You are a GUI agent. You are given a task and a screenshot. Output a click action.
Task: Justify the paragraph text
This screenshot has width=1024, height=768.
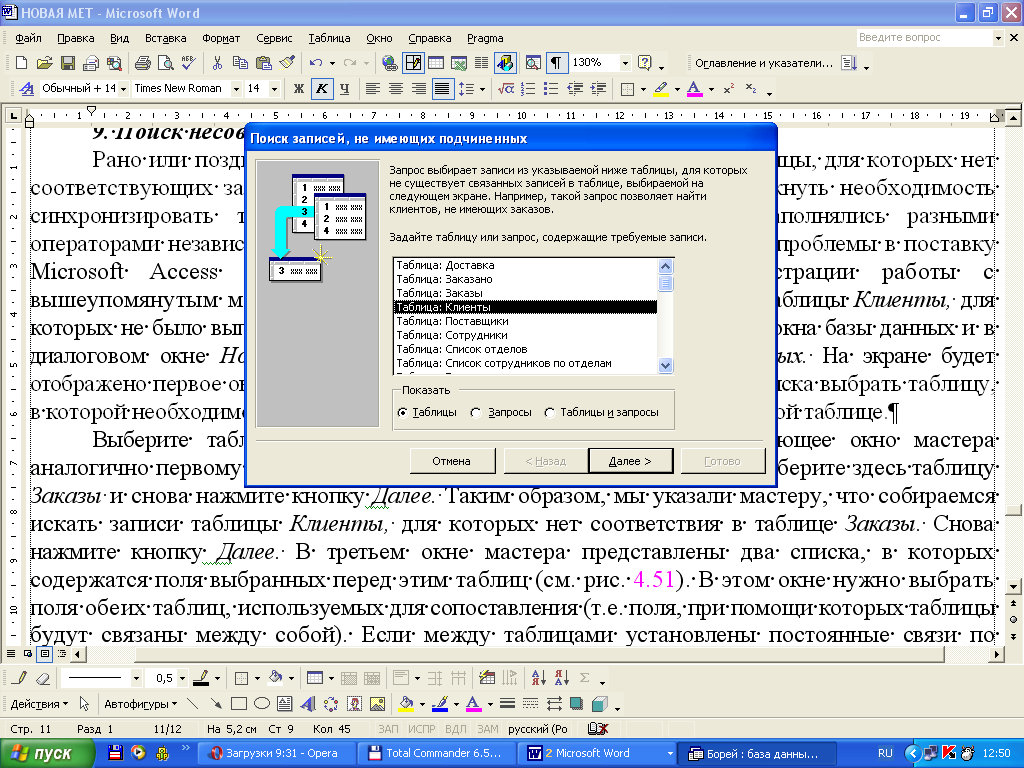tap(442, 88)
